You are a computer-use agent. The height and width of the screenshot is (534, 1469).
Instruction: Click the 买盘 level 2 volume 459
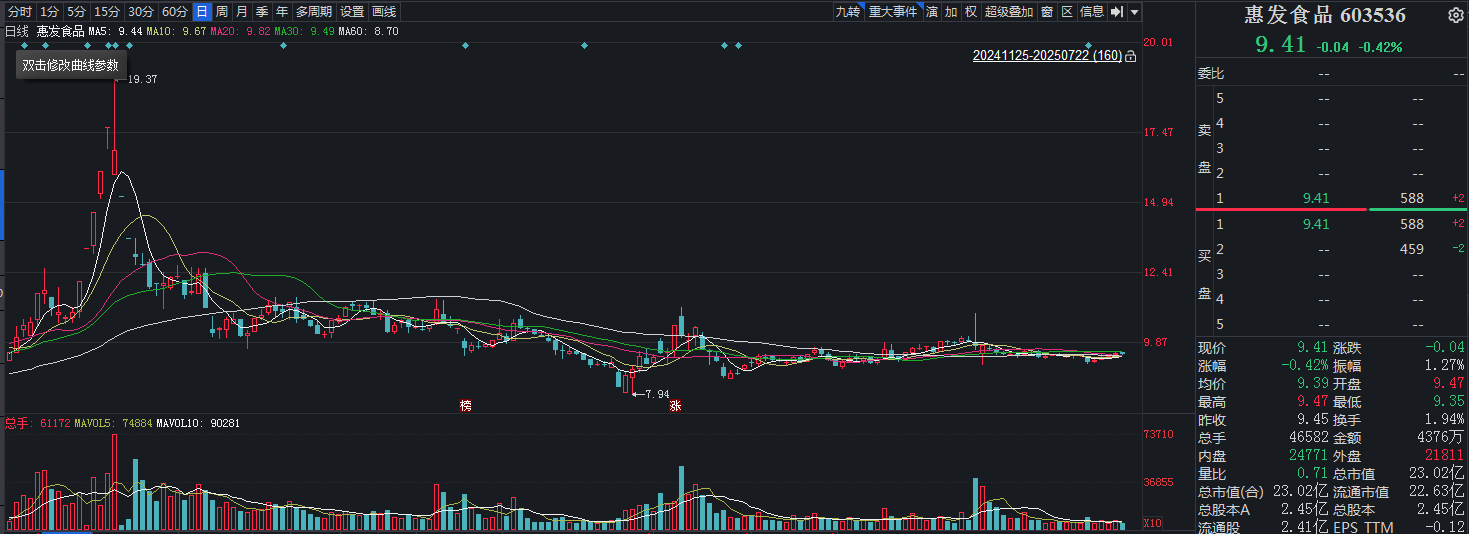1412,249
